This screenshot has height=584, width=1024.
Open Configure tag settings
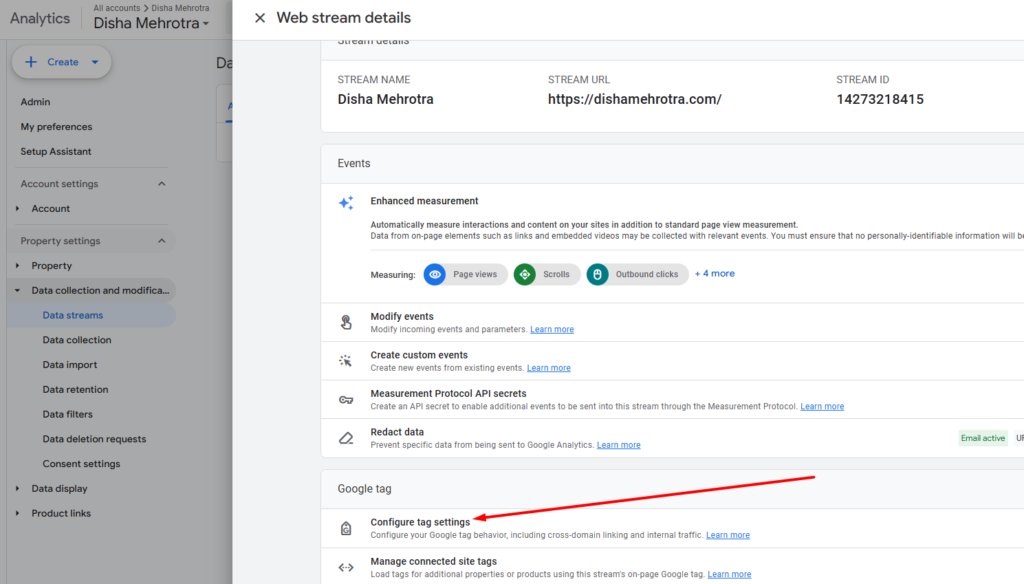(x=420, y=522)
